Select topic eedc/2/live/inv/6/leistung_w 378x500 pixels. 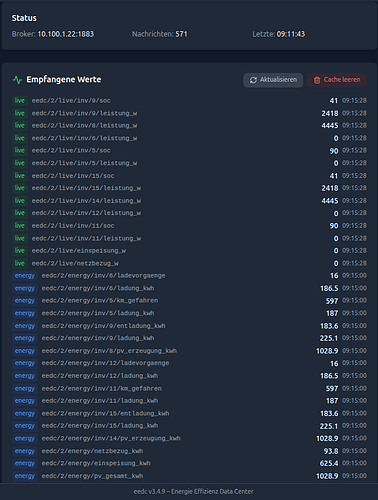click(x=84, y=138)
